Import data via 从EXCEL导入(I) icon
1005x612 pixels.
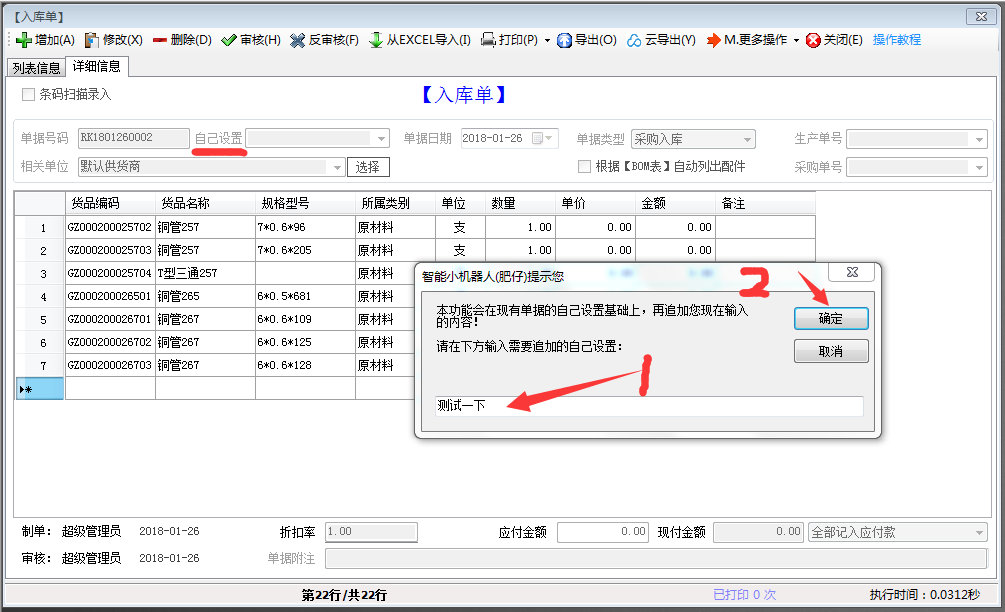click(x=376, y=40)
